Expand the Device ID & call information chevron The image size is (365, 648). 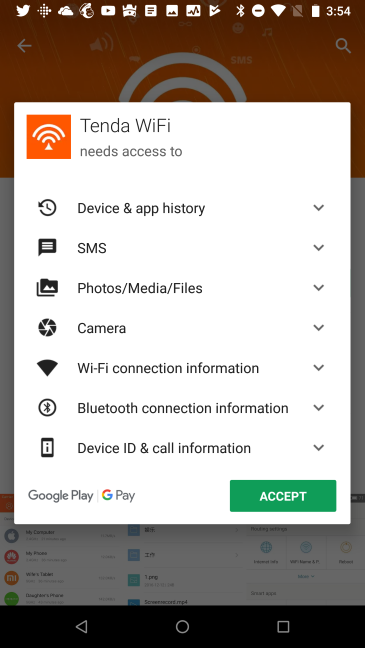[318, 448]
